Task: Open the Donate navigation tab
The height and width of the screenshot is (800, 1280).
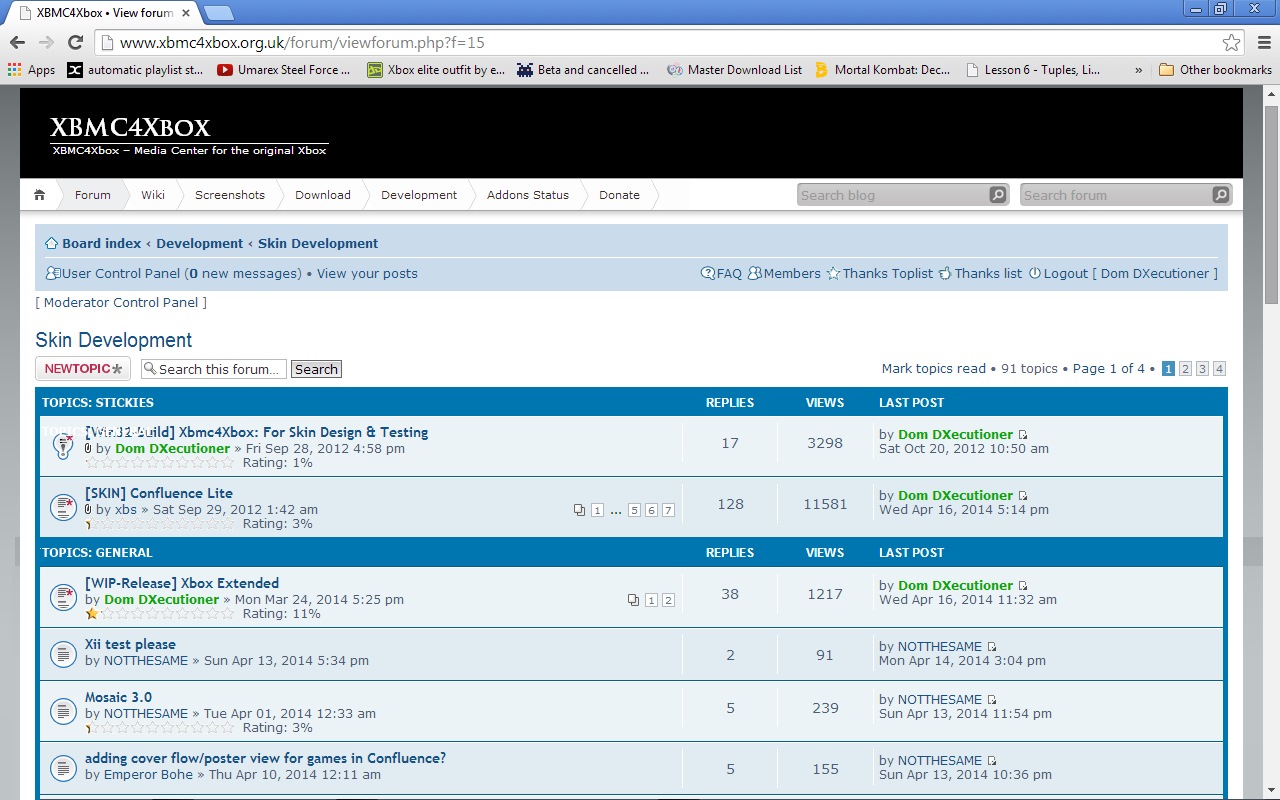Action: coord(619,195)
